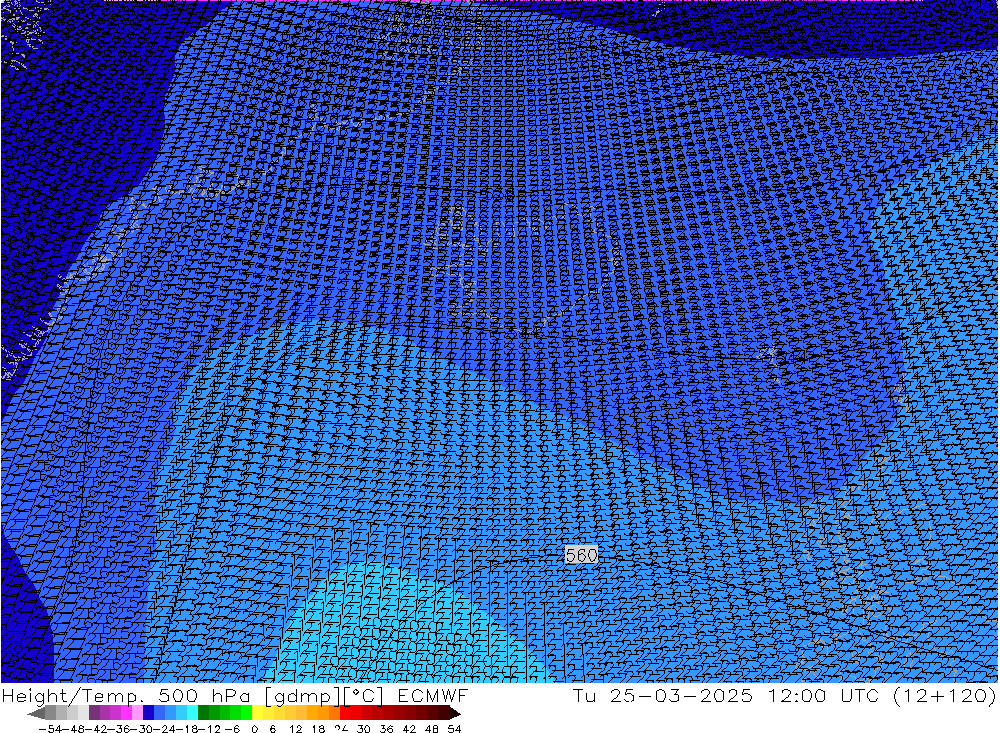Click the ECMWF model name text
1000x733 pixels.
pyautogui.click(x=433, y=695)
